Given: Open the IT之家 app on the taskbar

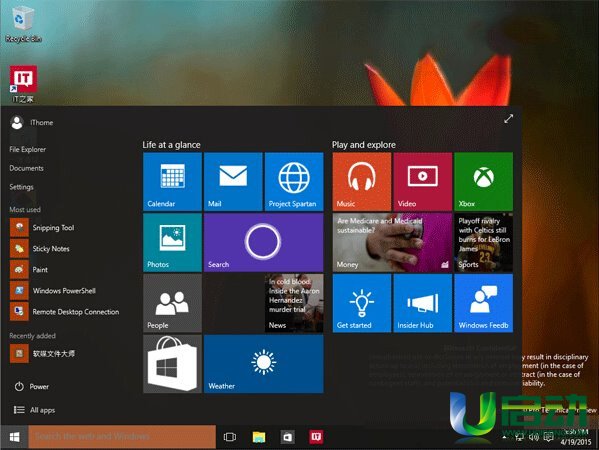Looking at the screenshot, I should click(316, 437).
